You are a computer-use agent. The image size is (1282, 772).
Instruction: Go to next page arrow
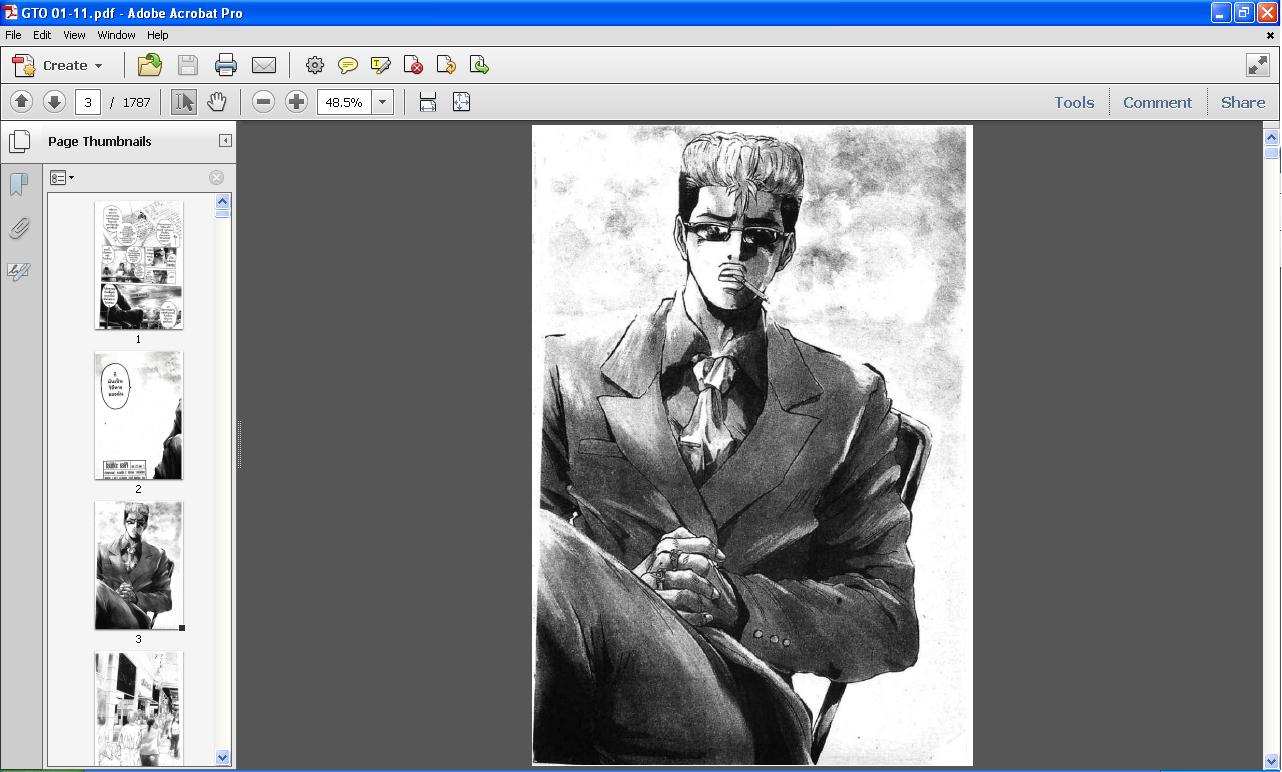click(x=54, y=102)
